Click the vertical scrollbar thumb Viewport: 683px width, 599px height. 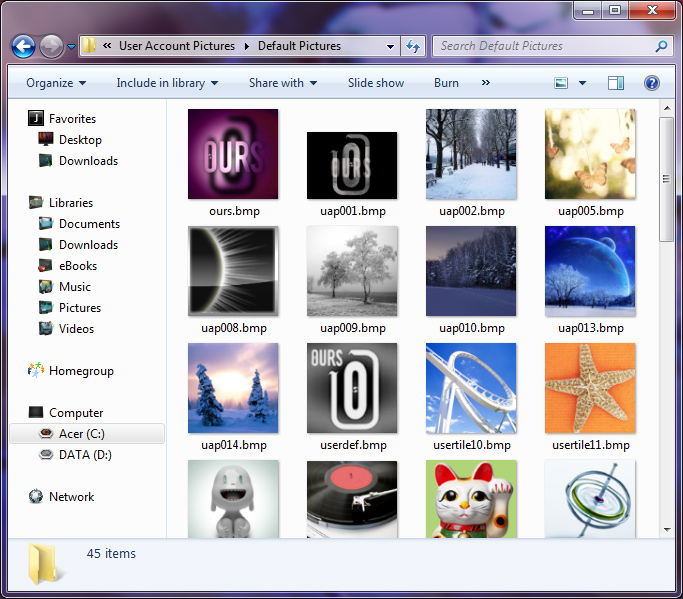pos(666,179)
